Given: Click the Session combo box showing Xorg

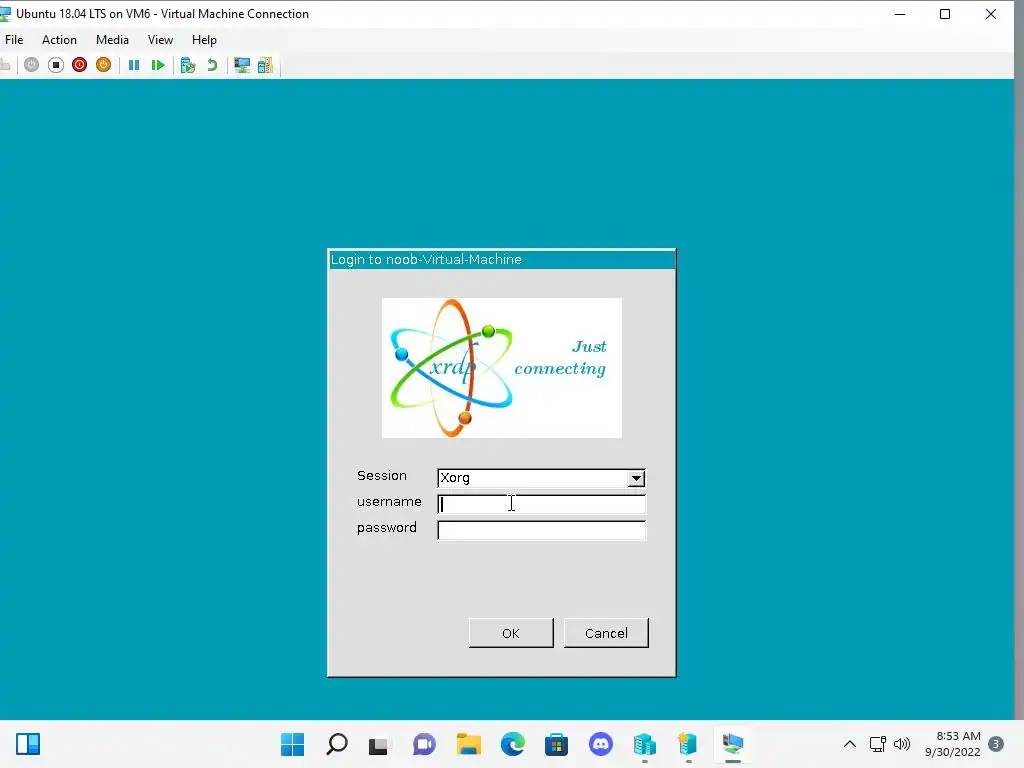Looking at the screenshot, I should click(541, 478).
